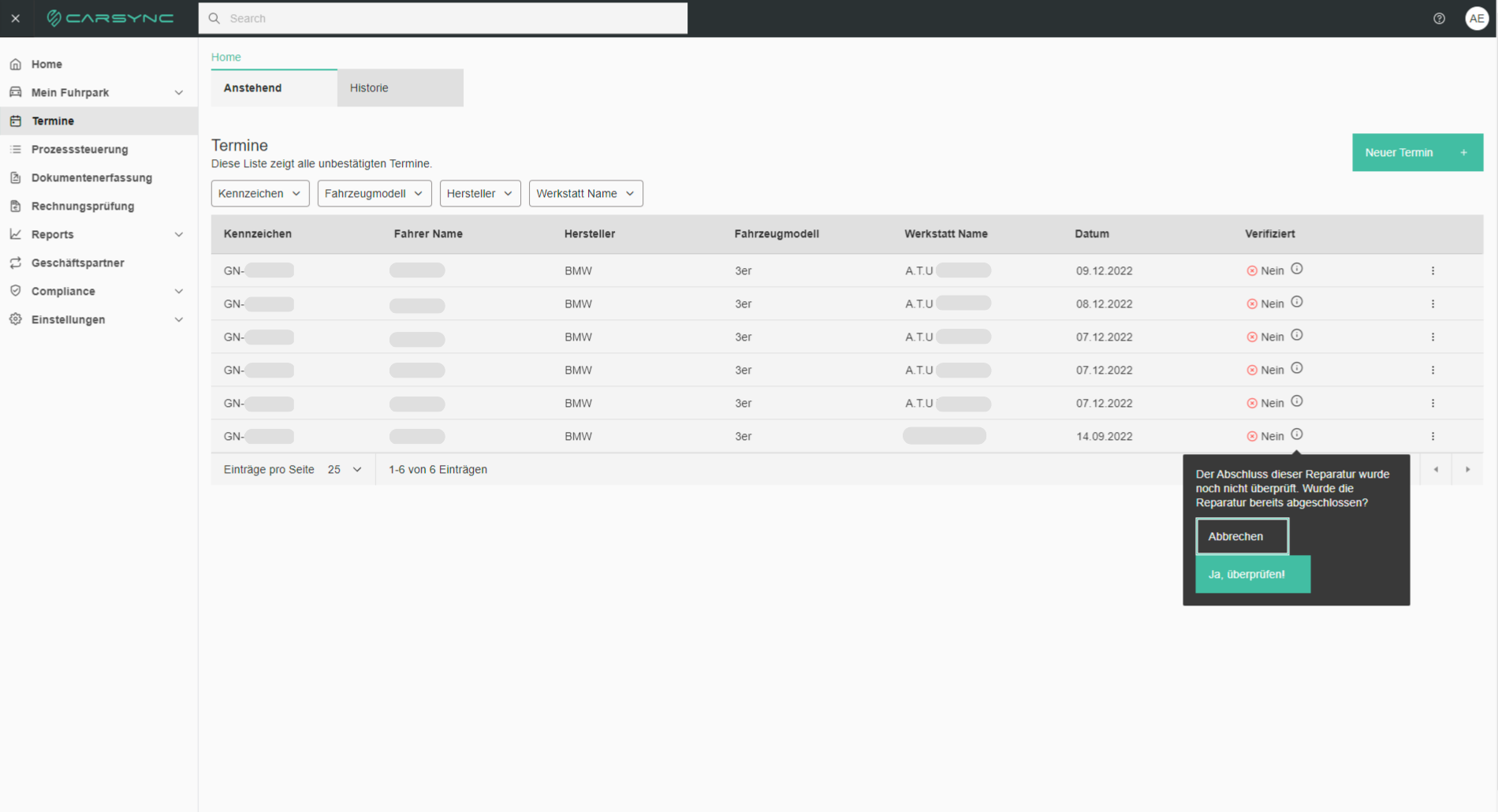The image size is (1498, 812).
Task: Click 3er in the 14.09.2022 row
Action: click(x=743, y=436)
